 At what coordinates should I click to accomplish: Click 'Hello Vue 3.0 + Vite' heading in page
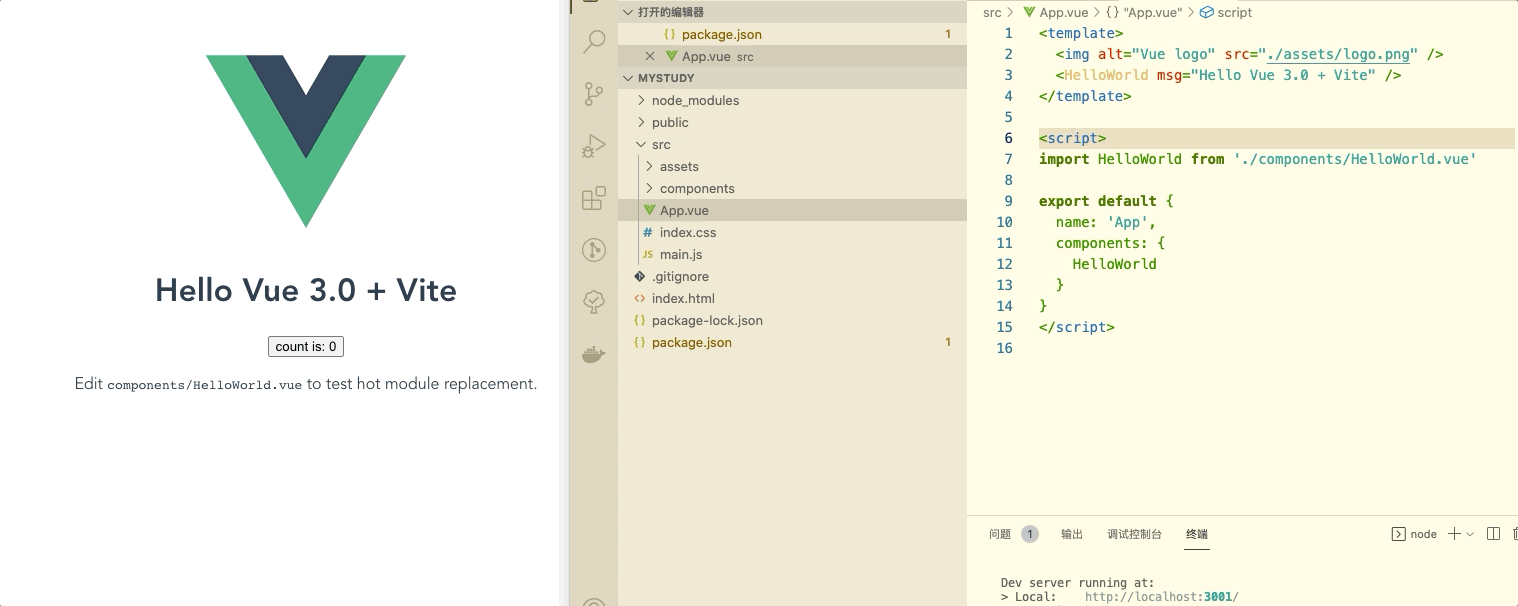[306, 291]
